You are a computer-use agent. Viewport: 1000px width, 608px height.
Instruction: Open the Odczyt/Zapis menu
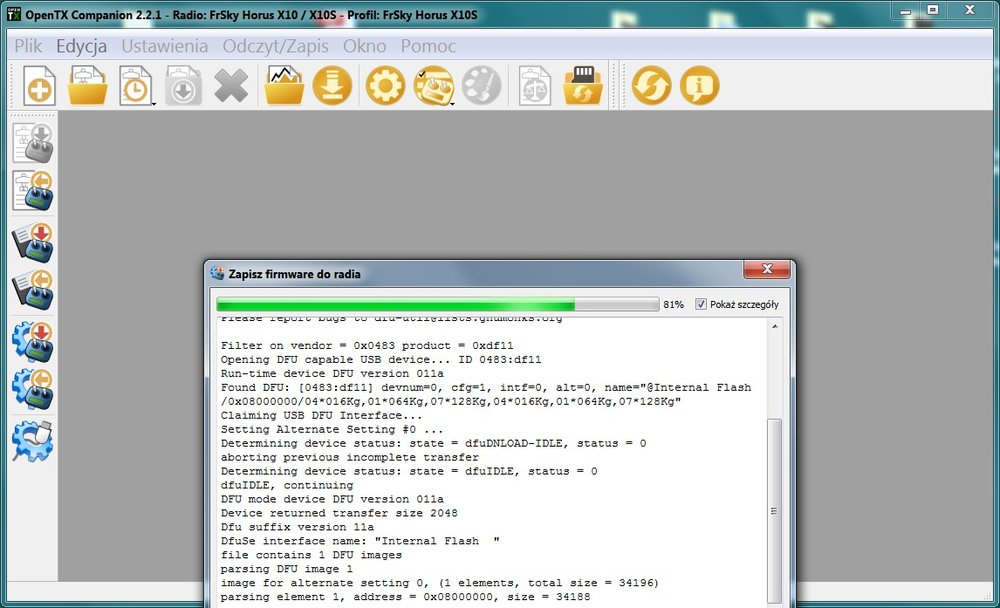click(276, 46)
